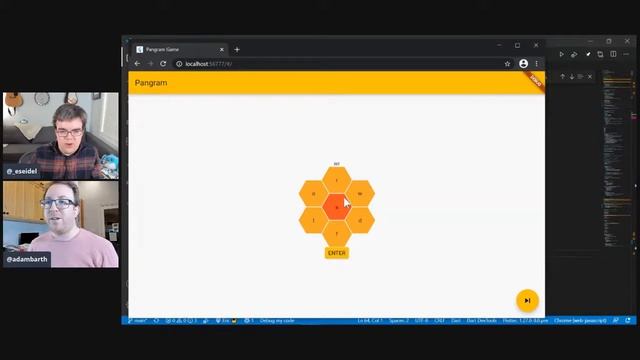
Task: Click the 'w' hexagon tile
Action: pyautogui.click(x=360, y=193)
